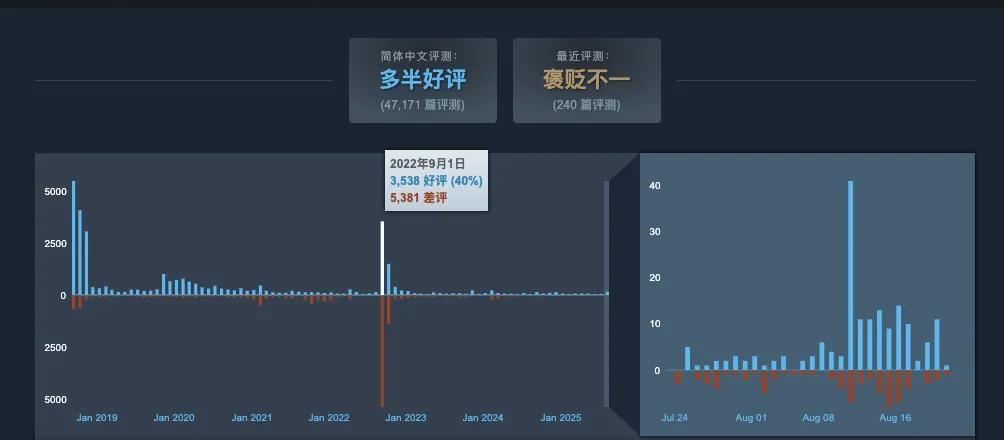Click the 多半好评 Simplified Chinese review summary
The height and width of the screenshot is (440, 1004).
click(422, 79)
